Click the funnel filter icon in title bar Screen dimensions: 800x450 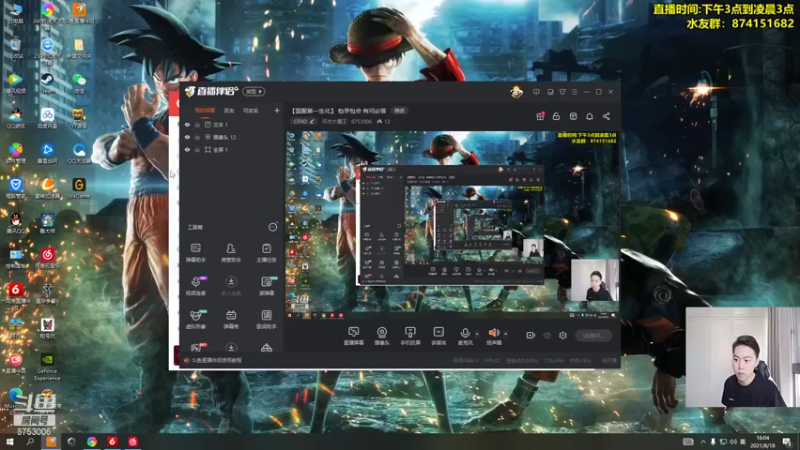tap(562, 92)
